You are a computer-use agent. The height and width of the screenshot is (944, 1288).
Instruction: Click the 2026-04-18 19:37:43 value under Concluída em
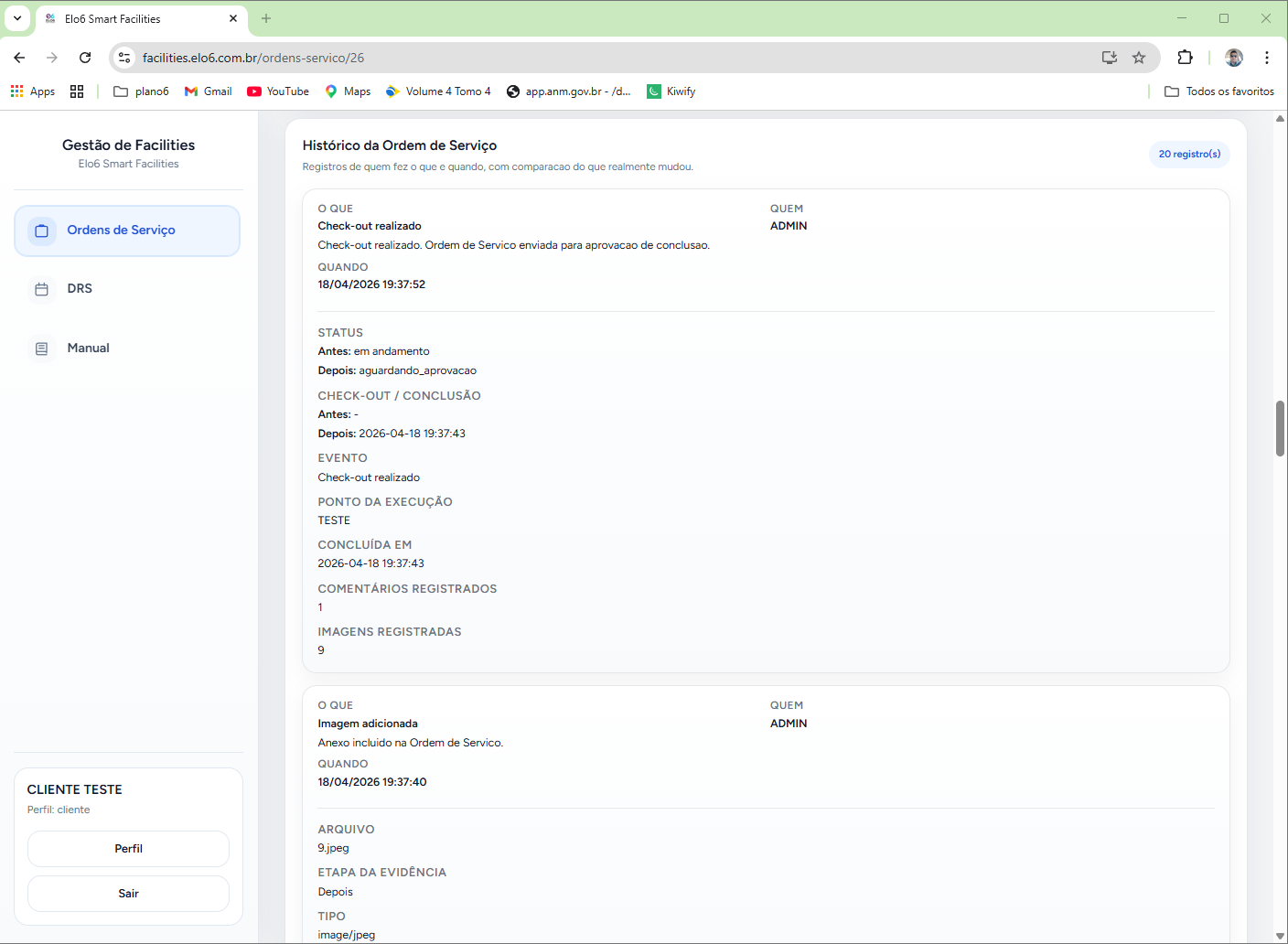click(370, 563)
